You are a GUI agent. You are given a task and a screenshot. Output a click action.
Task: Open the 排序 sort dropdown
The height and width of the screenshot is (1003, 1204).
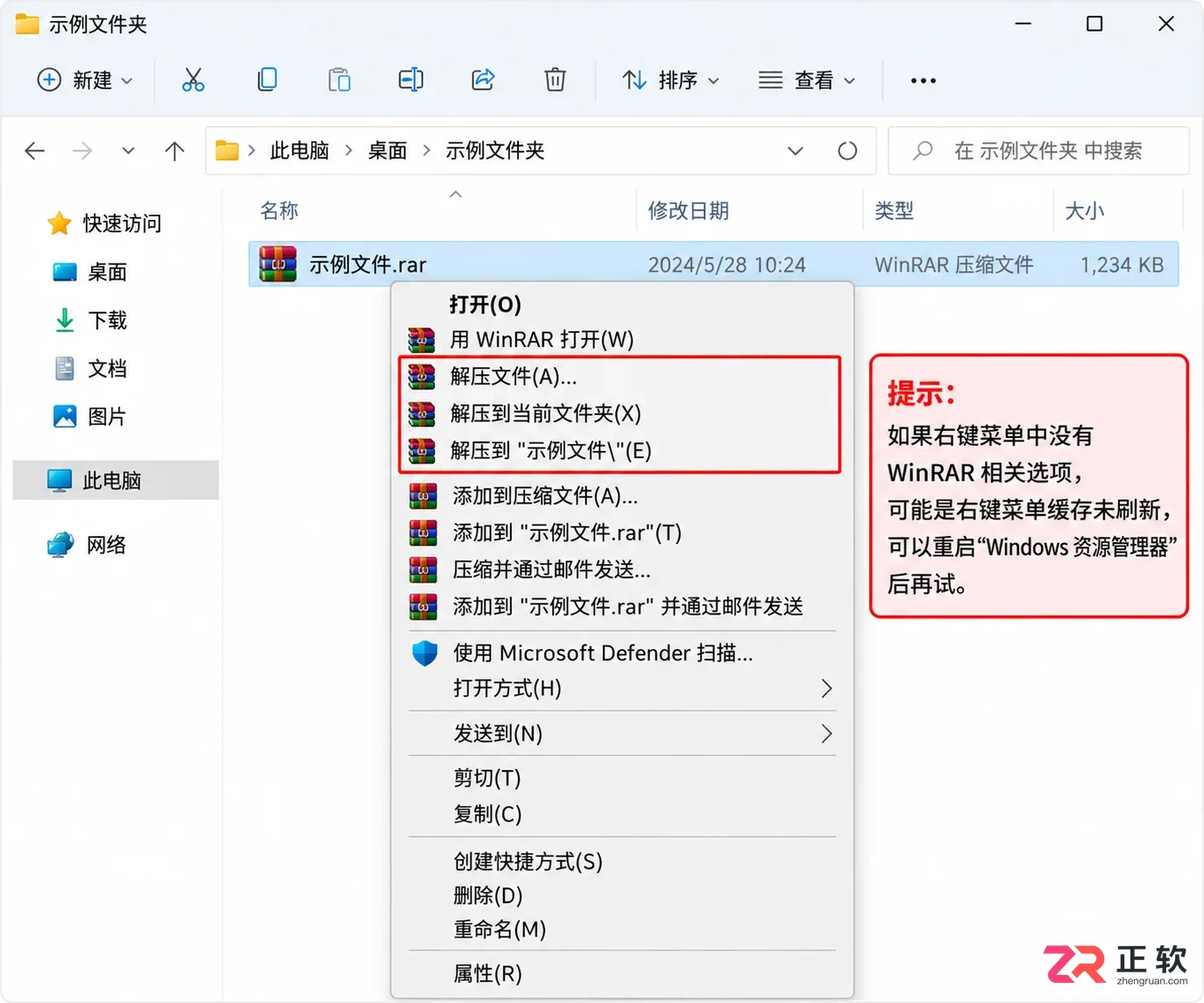(x=670, y=80)
